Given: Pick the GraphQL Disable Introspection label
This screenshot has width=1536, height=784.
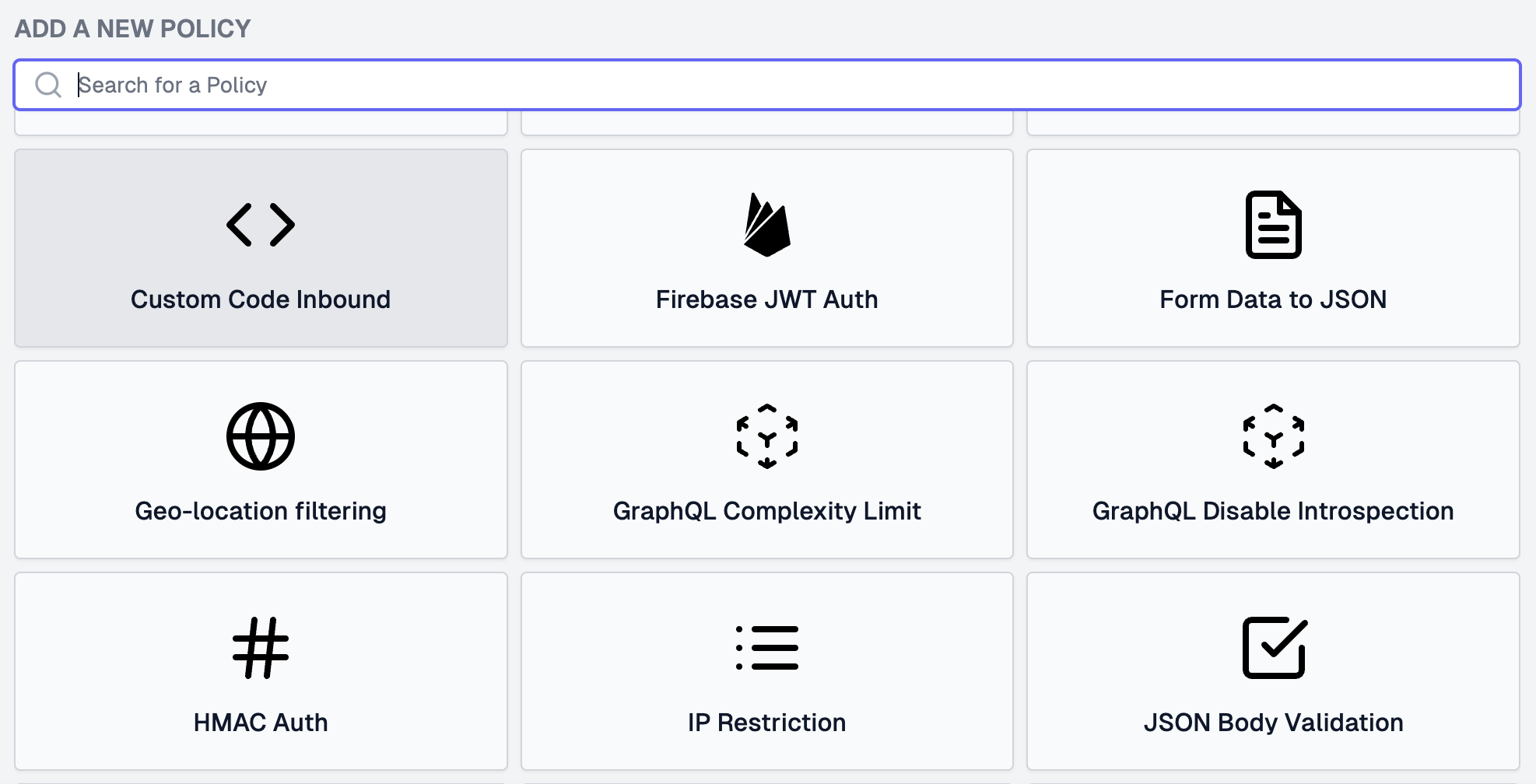Looking at the screenshot, I should pos(1273,511).
